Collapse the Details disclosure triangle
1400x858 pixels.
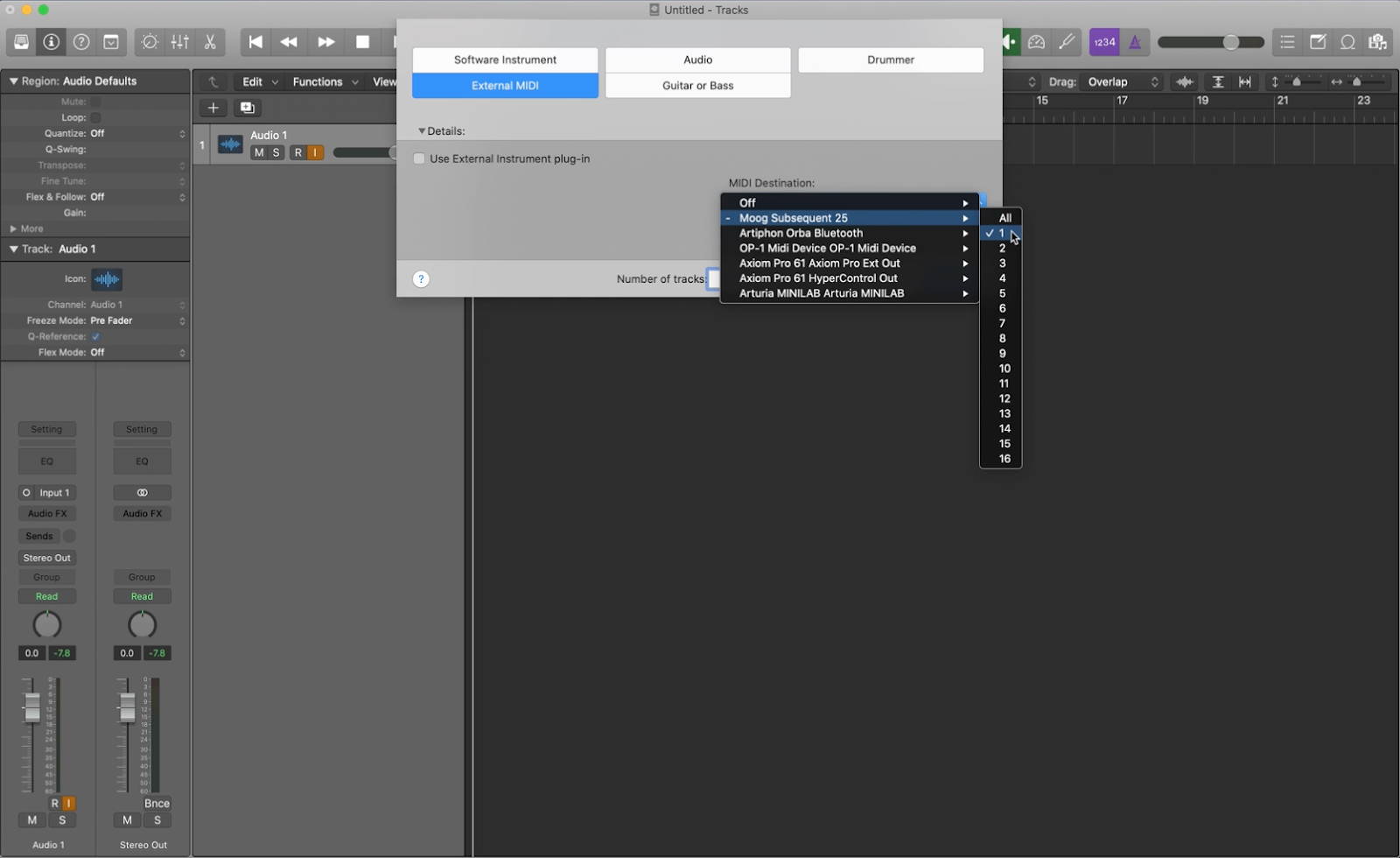(422, 131)
